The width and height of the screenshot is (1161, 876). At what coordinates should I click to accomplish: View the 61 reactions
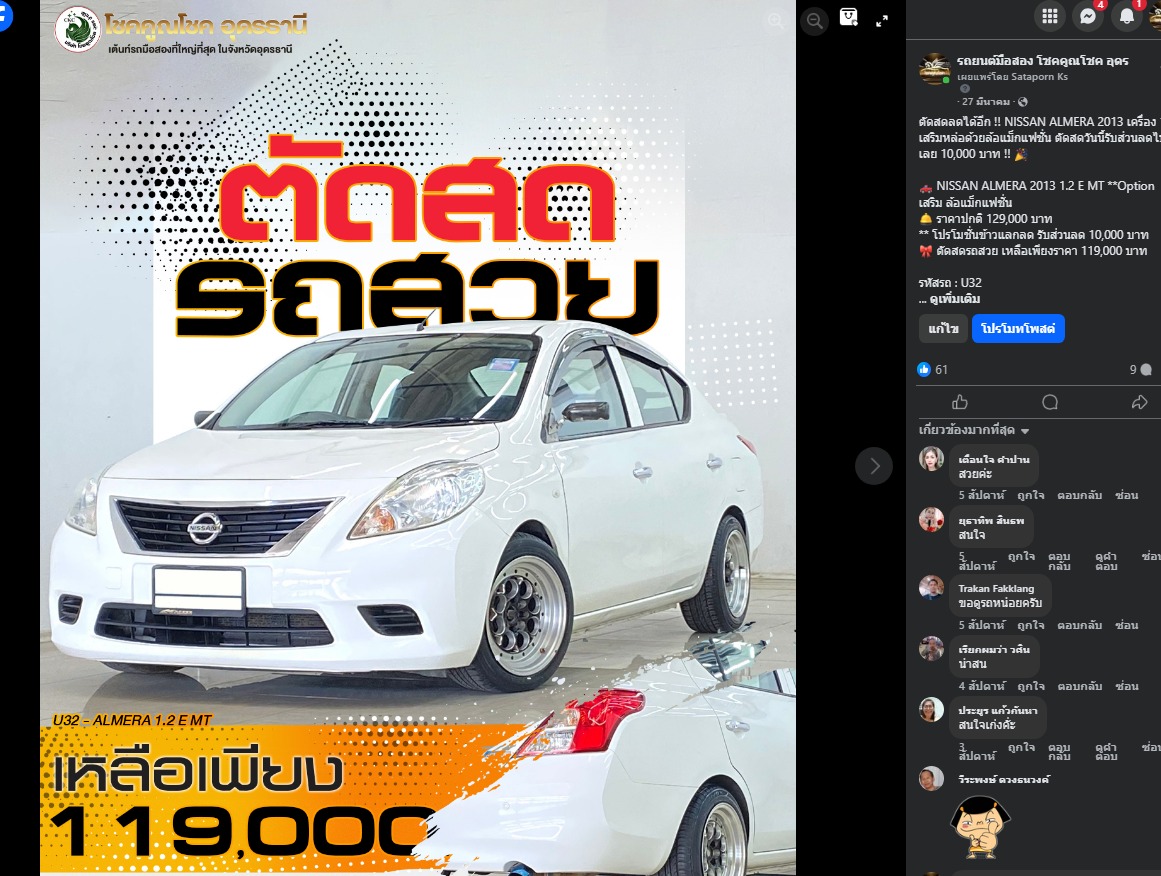[932, 370]
